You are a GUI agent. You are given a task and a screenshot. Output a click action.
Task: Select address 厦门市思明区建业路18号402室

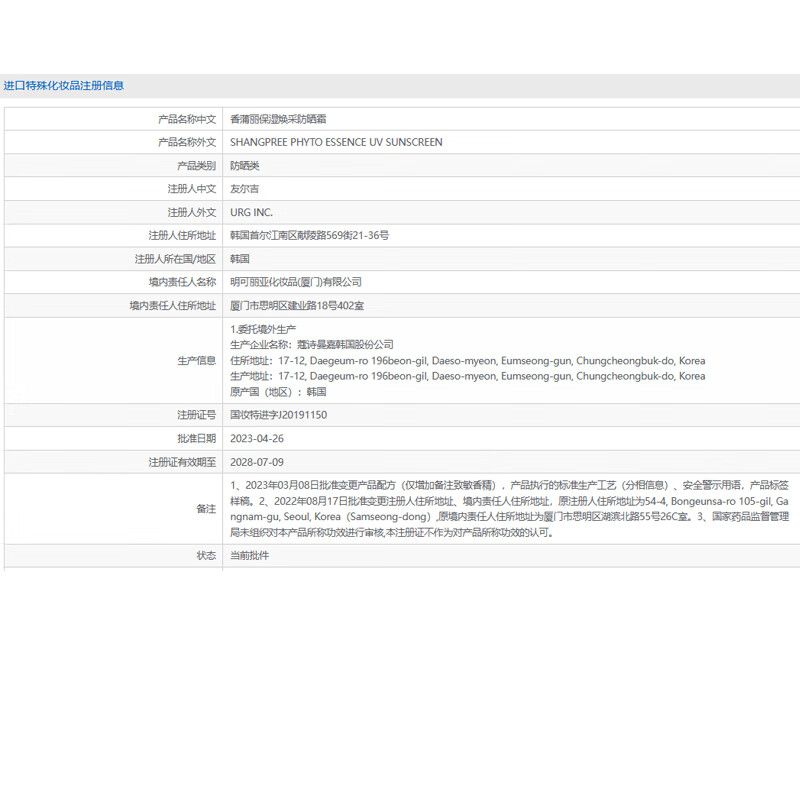(297, 306)
